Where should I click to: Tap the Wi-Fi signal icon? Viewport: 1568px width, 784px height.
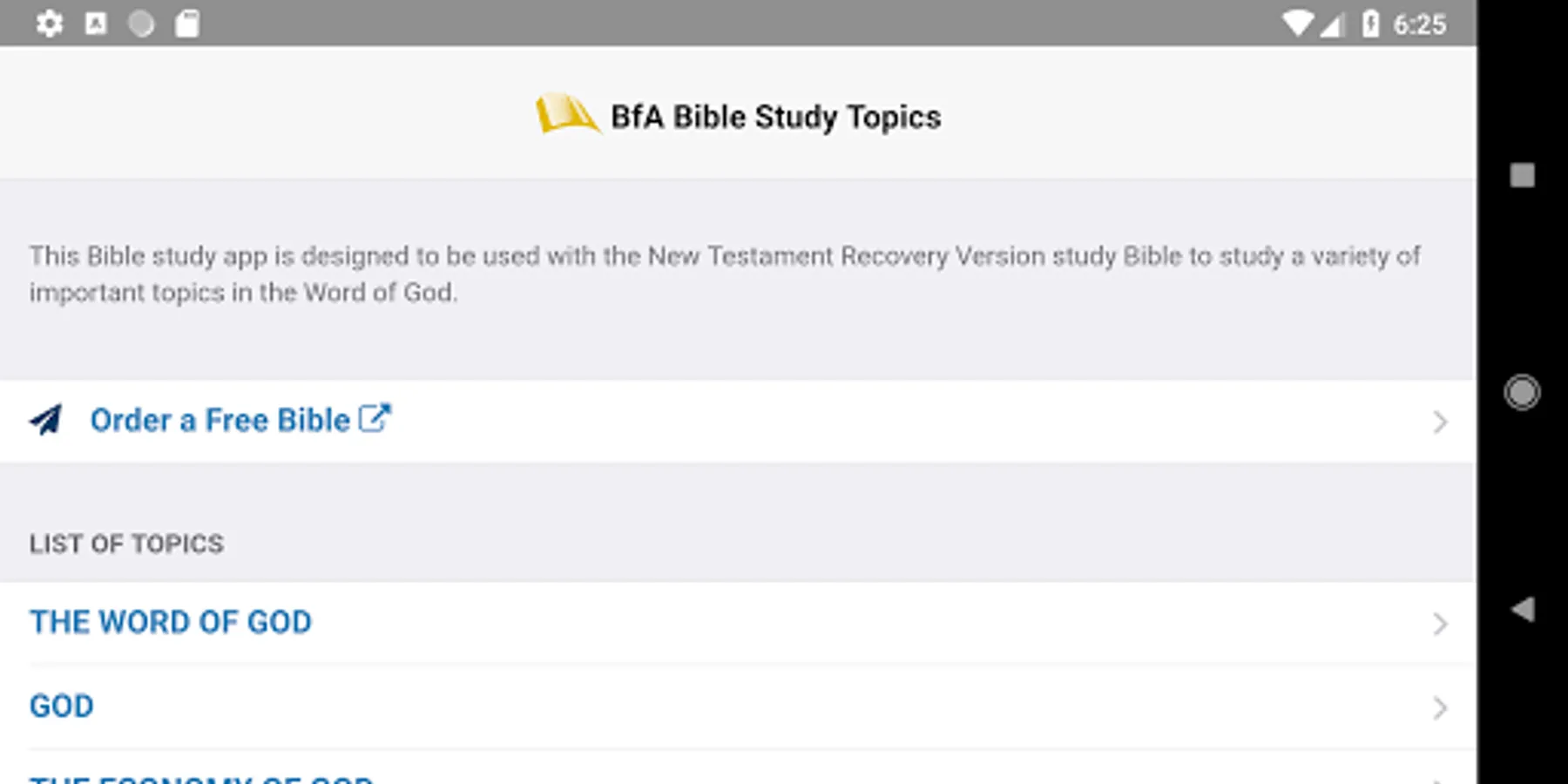(x=1297, y=24)
